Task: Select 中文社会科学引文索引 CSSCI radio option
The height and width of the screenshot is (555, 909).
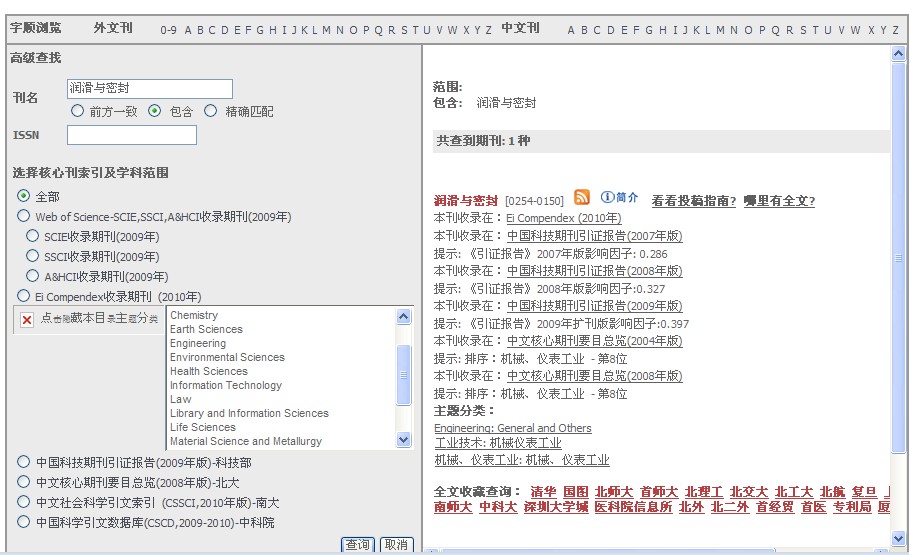Action: tap(23, 502)
